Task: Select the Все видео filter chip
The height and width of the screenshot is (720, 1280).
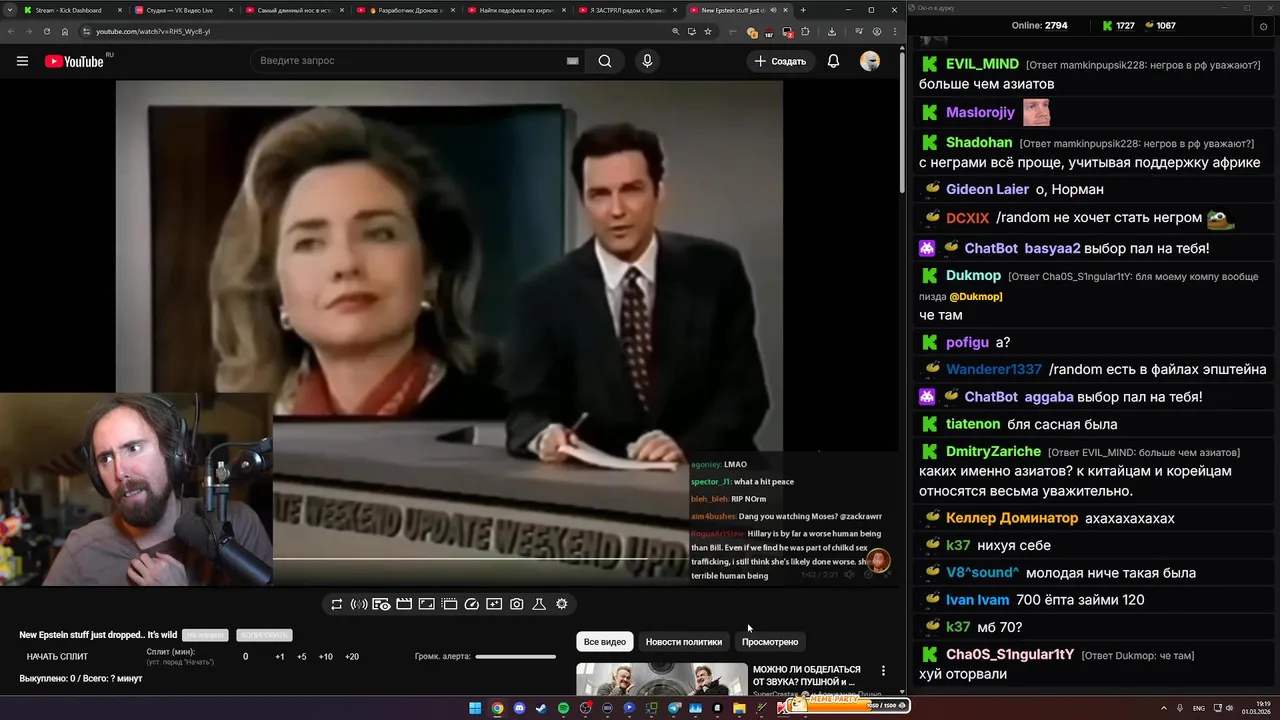Action: click(x=605, y=642)
